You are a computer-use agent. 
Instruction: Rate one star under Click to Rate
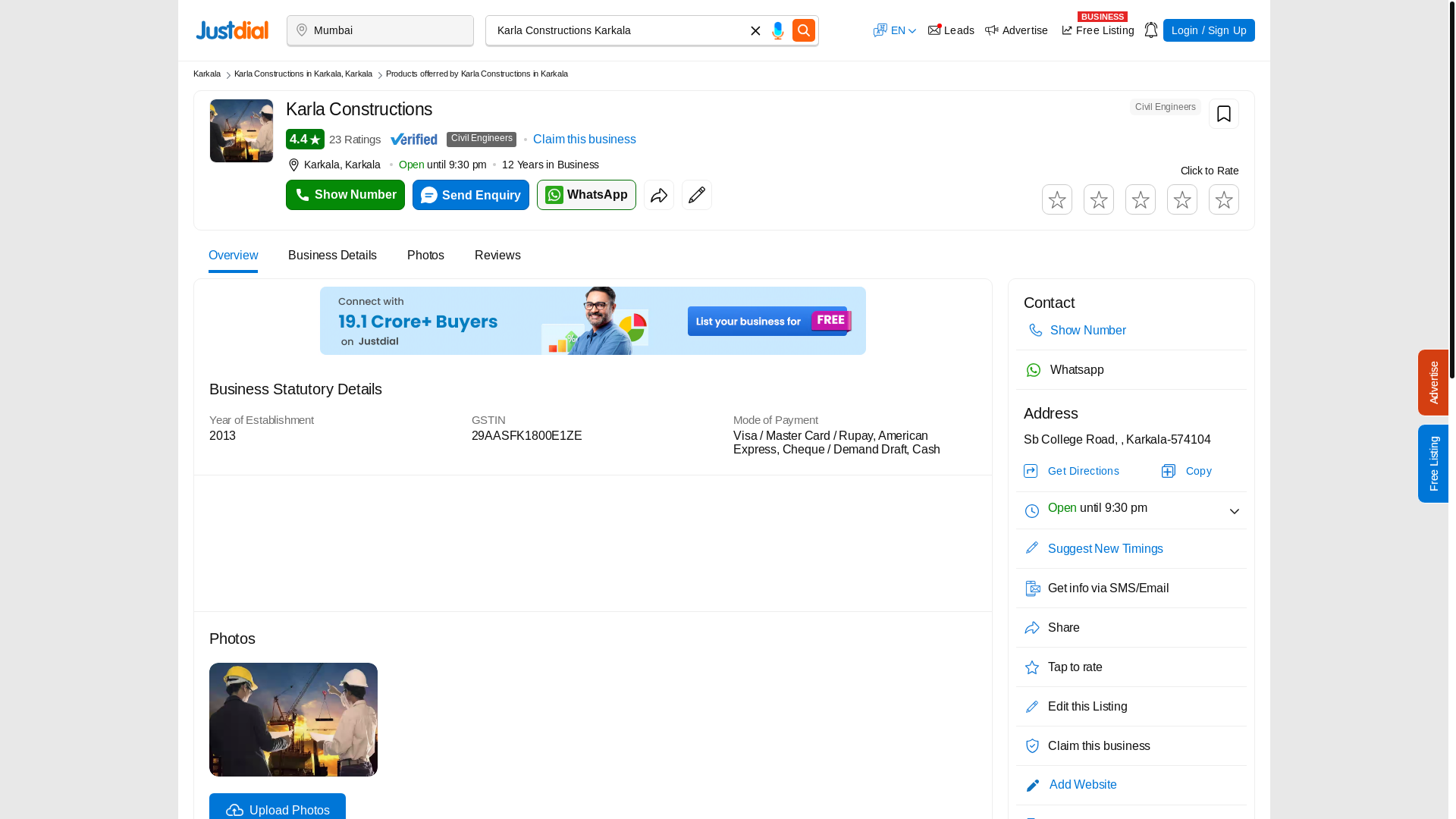(x=1057, y=199)
